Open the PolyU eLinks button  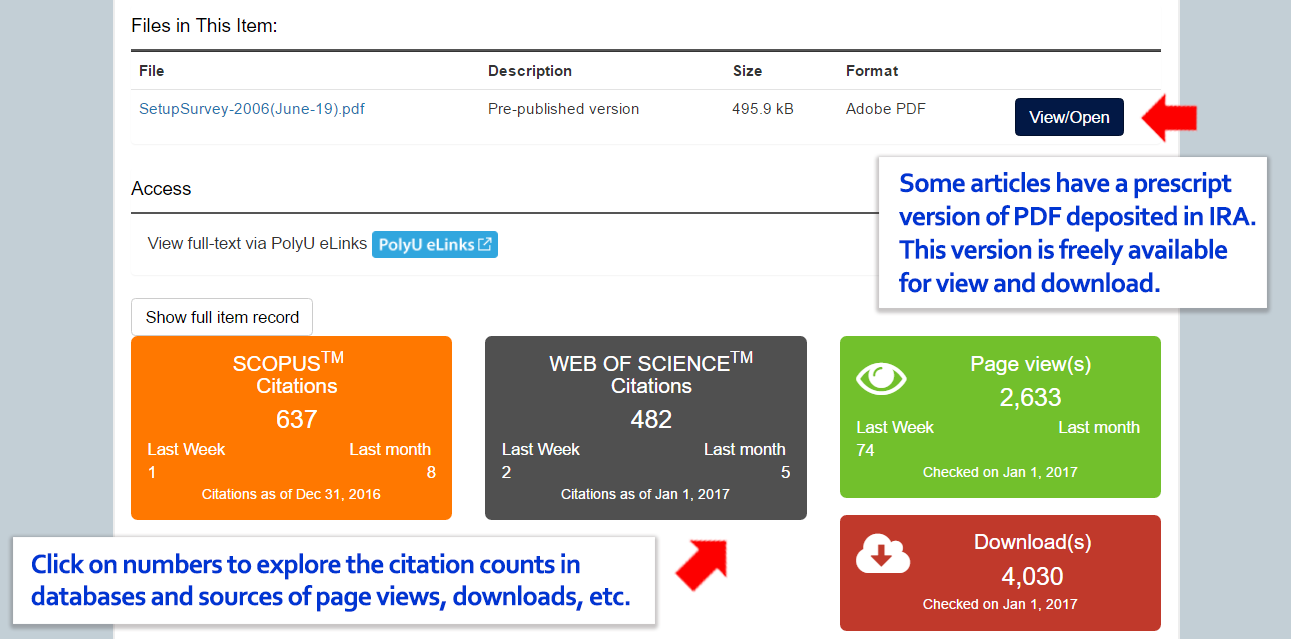pos(435,244)
